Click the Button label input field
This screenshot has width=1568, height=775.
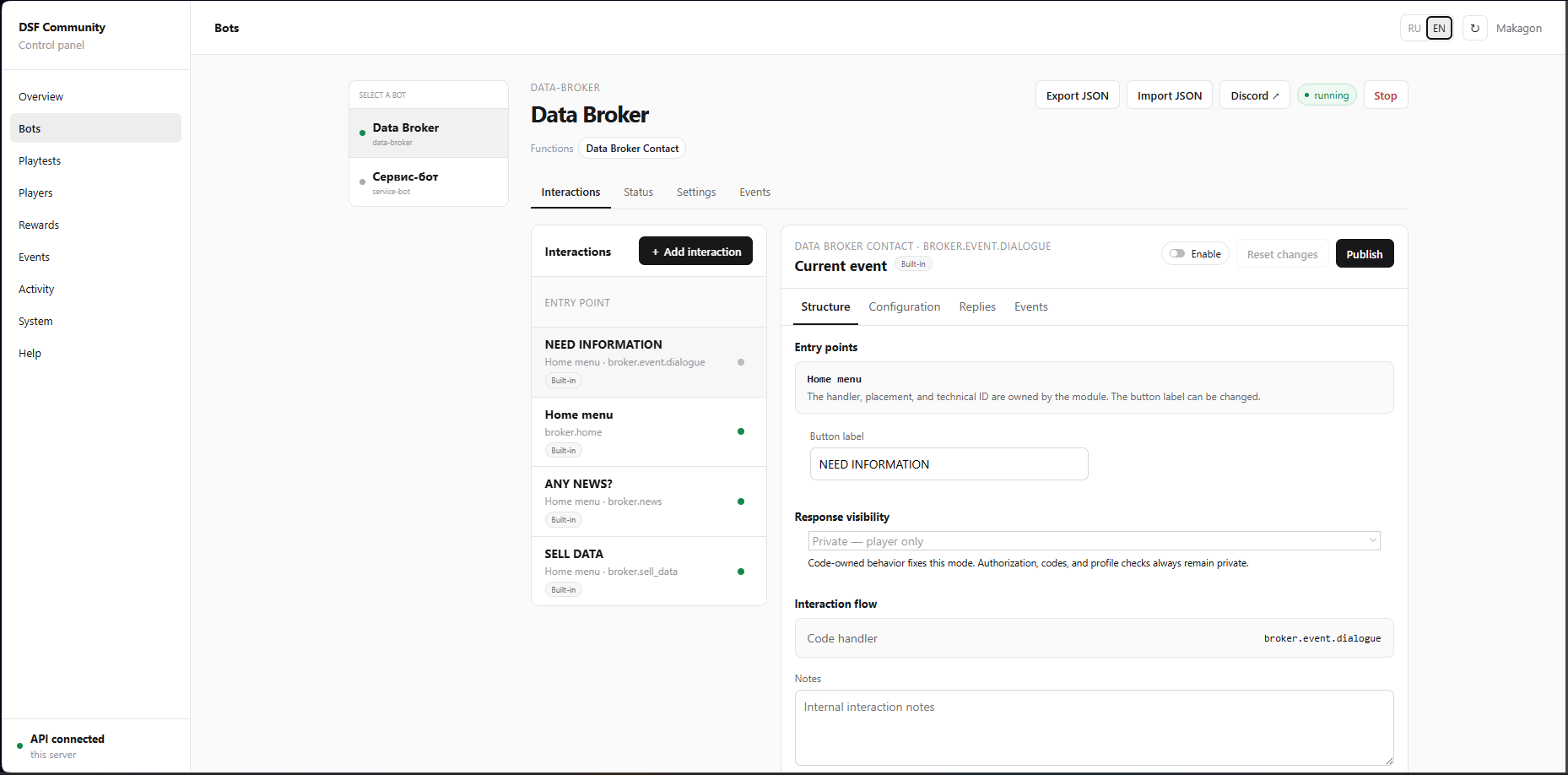949,463
